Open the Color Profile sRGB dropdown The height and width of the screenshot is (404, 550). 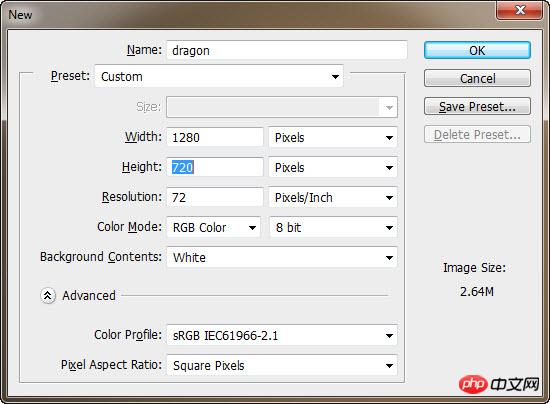(282, 336)
